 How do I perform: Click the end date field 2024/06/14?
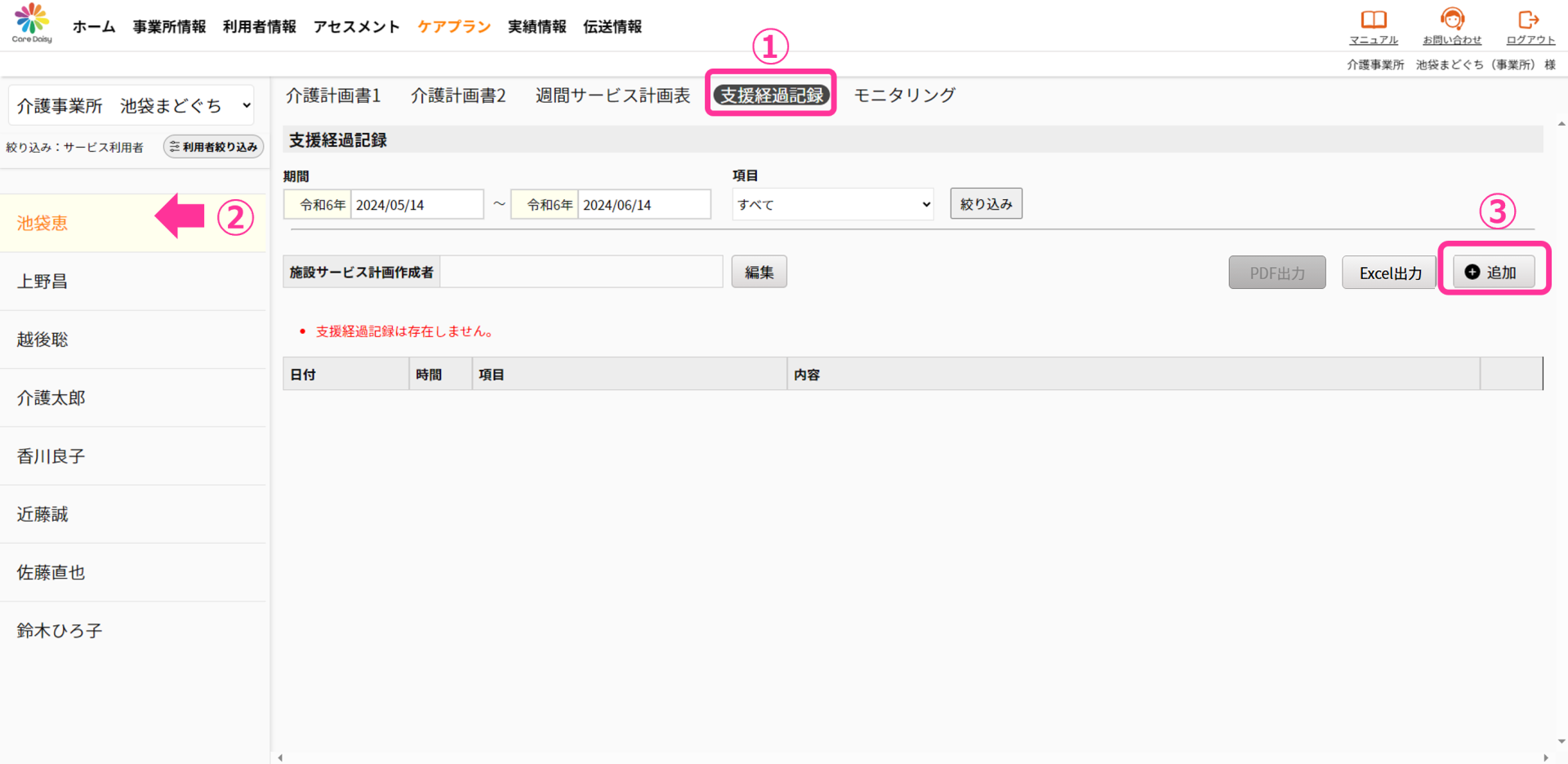coord(644,205)
